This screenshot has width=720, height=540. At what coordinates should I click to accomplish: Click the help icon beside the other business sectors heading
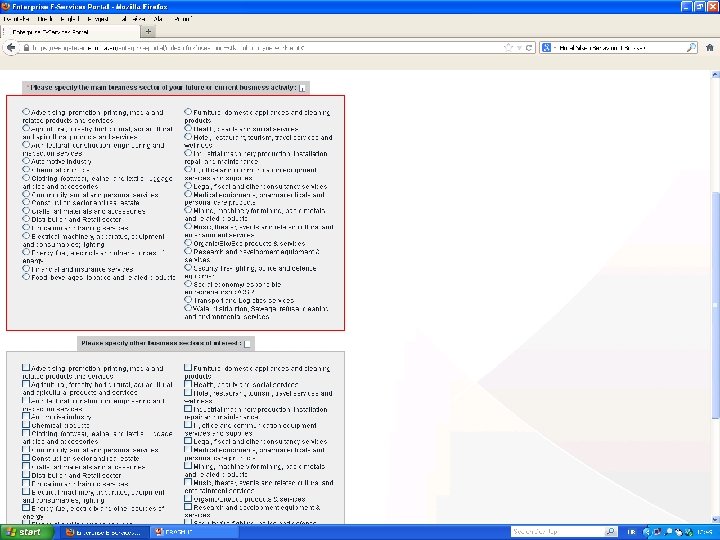click(247, 344)
